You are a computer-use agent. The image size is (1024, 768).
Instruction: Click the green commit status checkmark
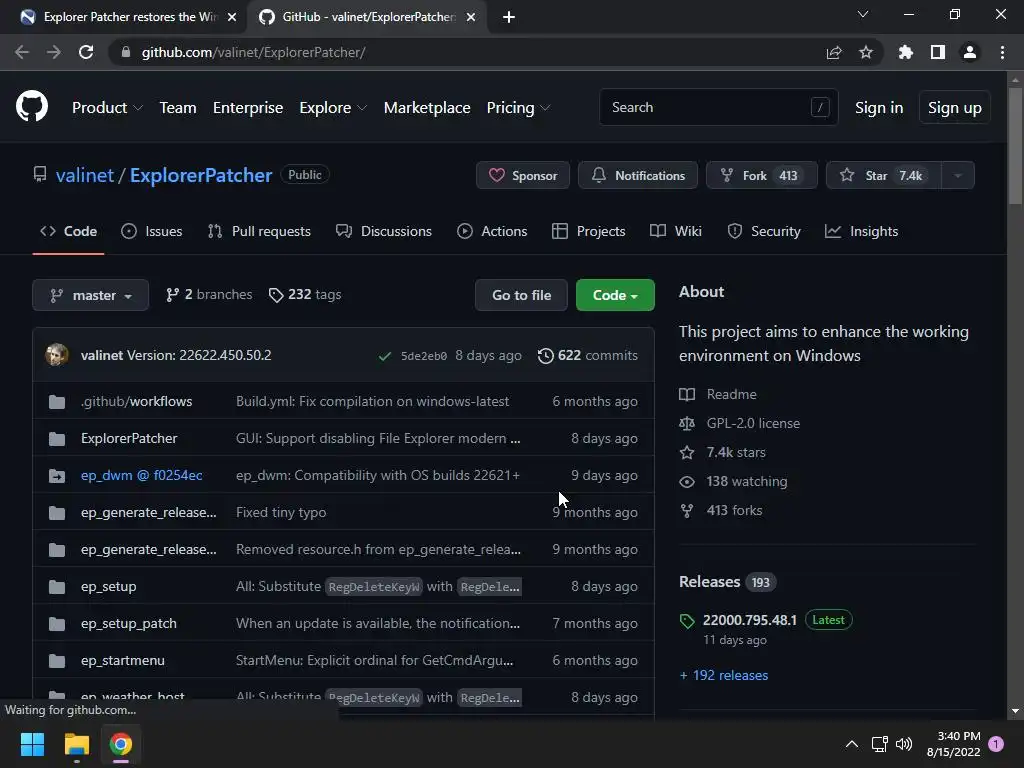(x=385, y=356)
